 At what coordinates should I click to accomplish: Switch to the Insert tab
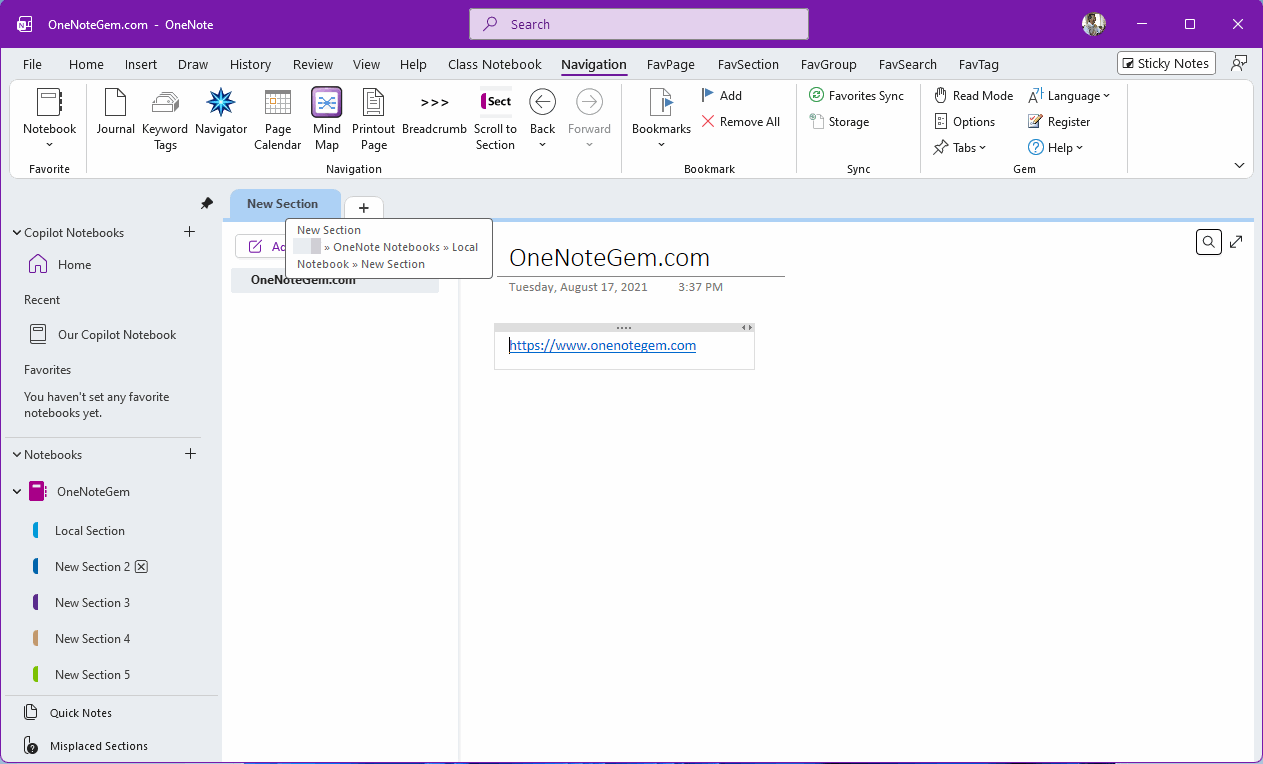141,64
